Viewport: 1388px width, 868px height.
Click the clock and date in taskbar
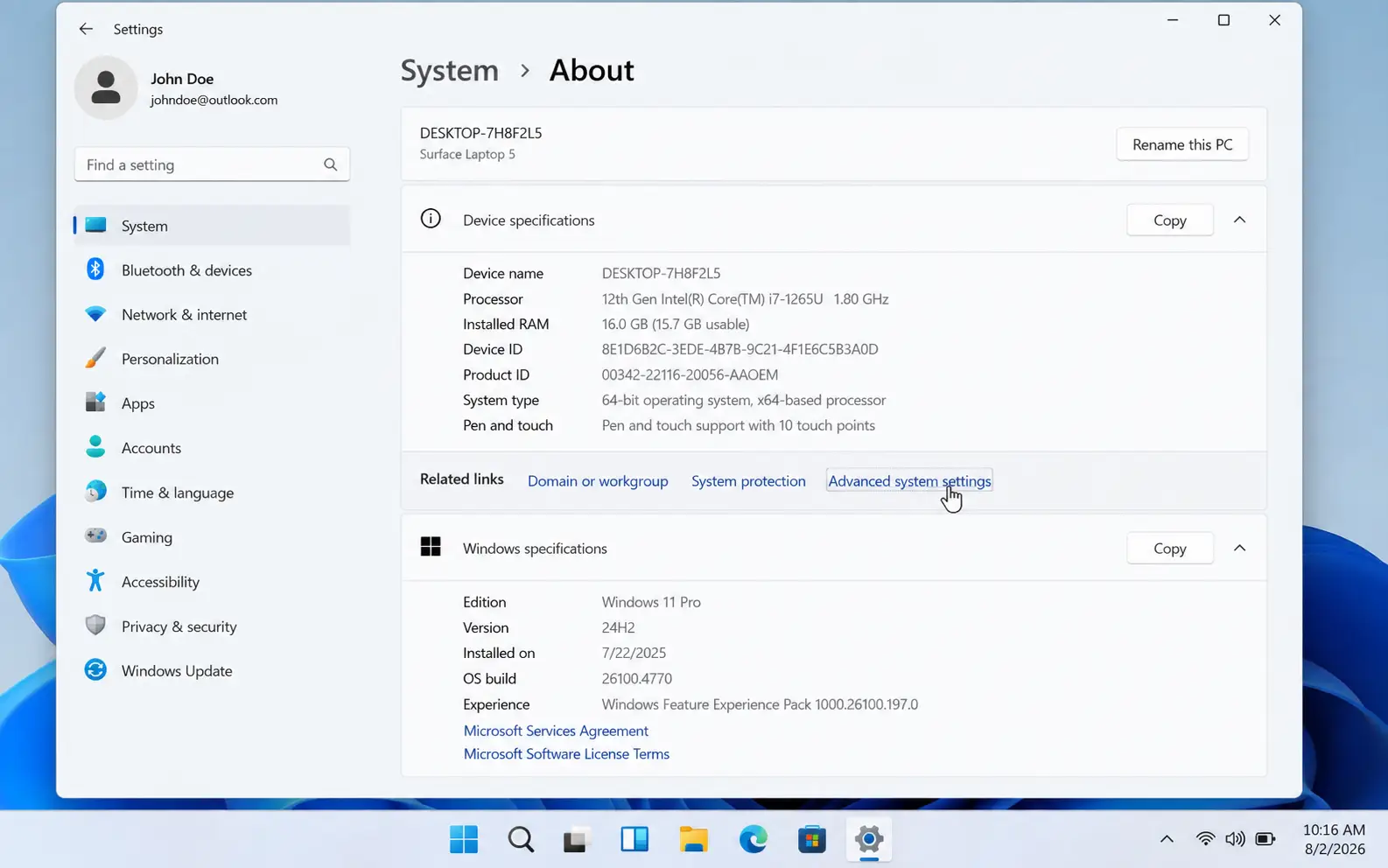pyautogui.click(x=1334, y=839)
